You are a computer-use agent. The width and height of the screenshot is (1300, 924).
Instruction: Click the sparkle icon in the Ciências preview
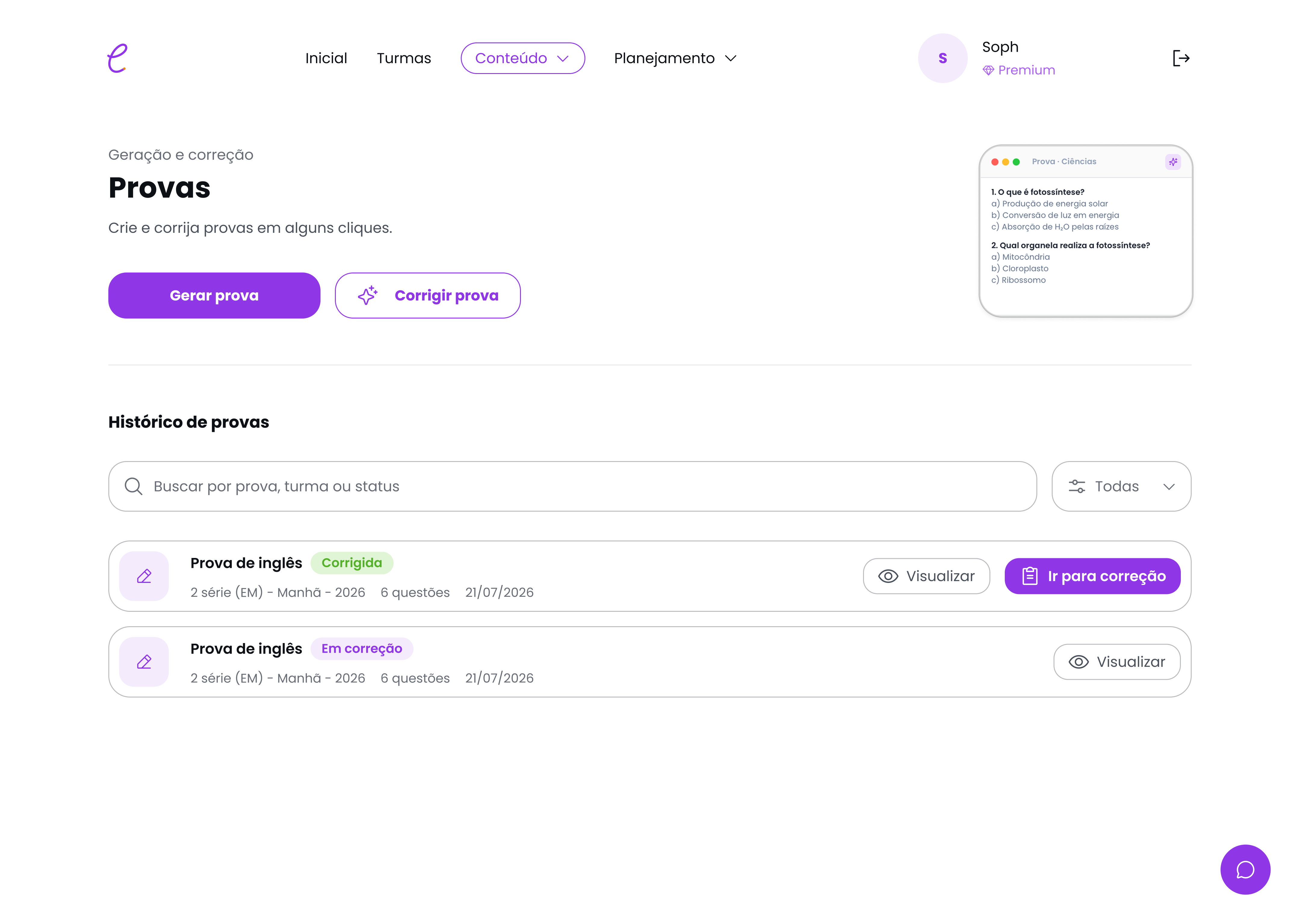click(1173, 162)
